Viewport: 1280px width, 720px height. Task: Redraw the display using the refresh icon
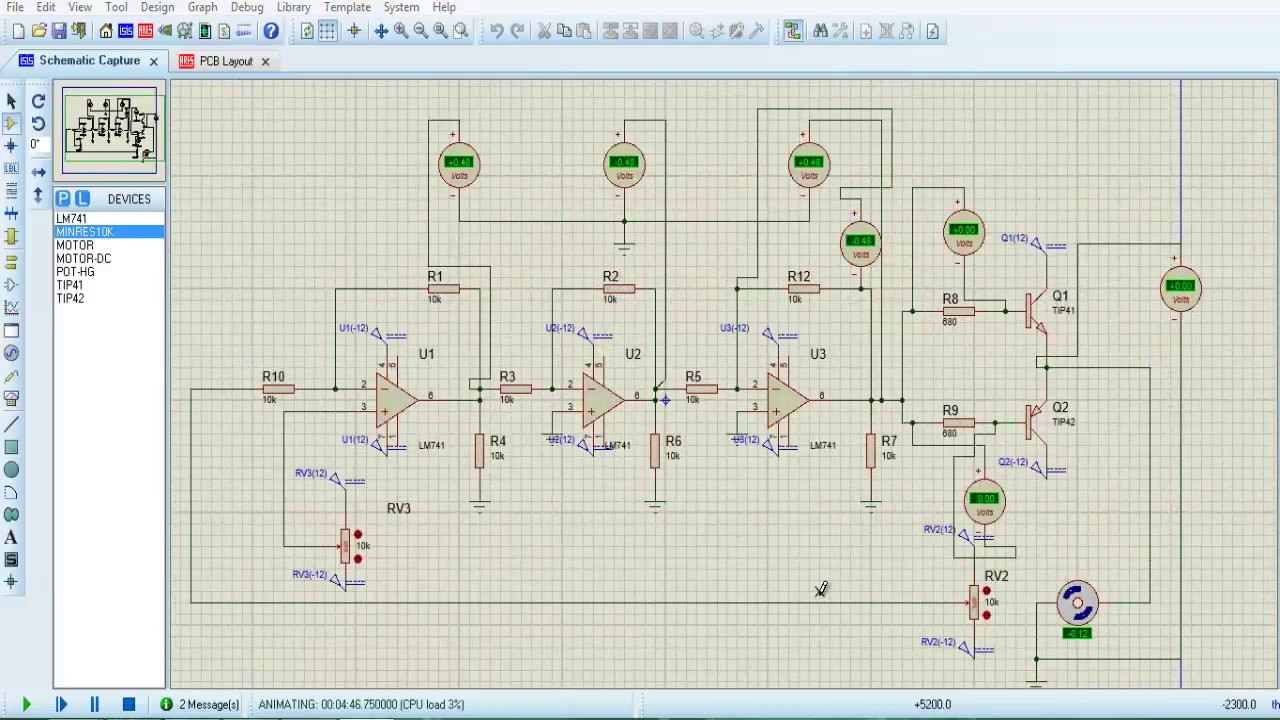pos(307,31)
